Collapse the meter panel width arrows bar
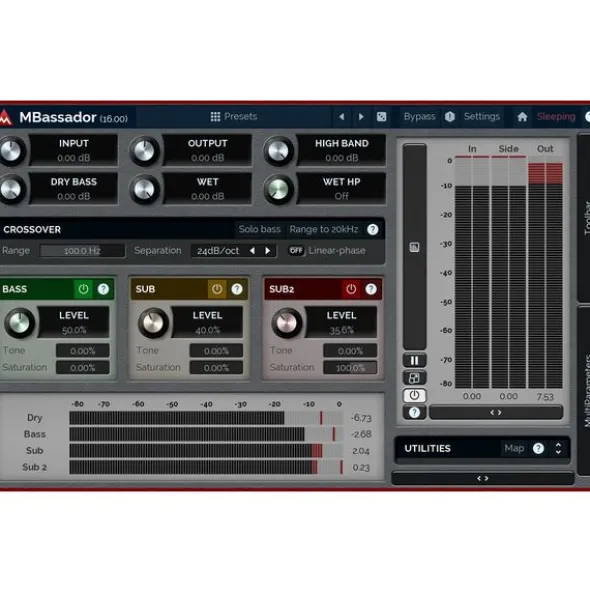This screenshot has width=590, height=591. click(x=496, y=412)
